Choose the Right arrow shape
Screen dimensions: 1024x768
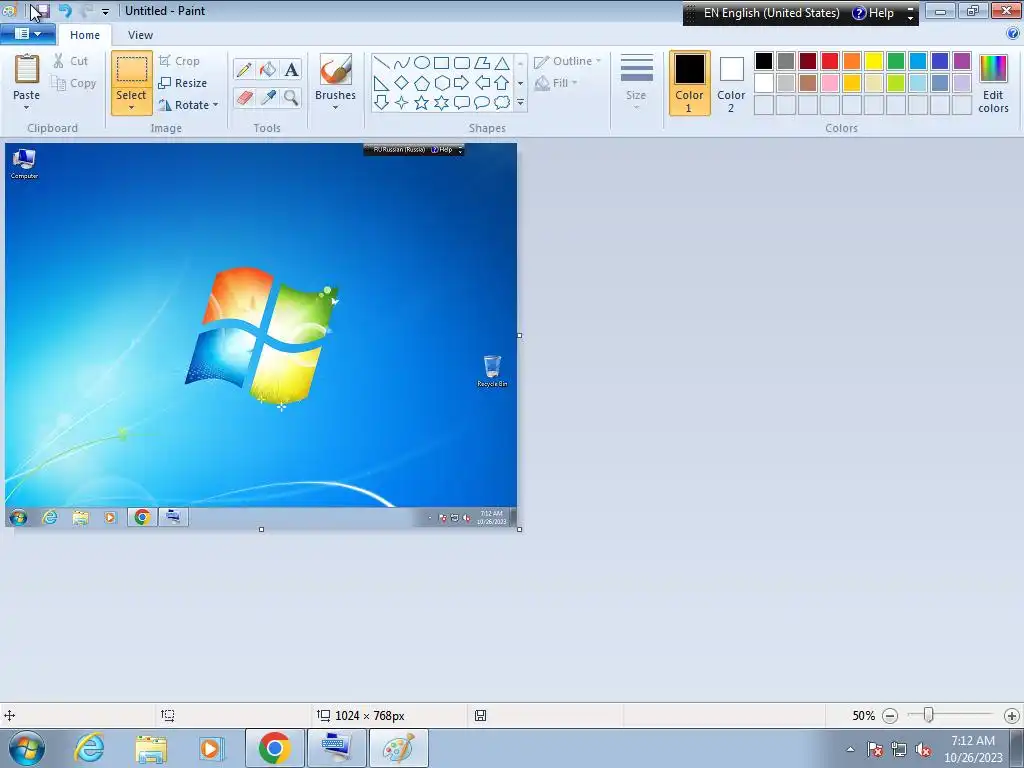pyautogui.click(x=462, y=83)
